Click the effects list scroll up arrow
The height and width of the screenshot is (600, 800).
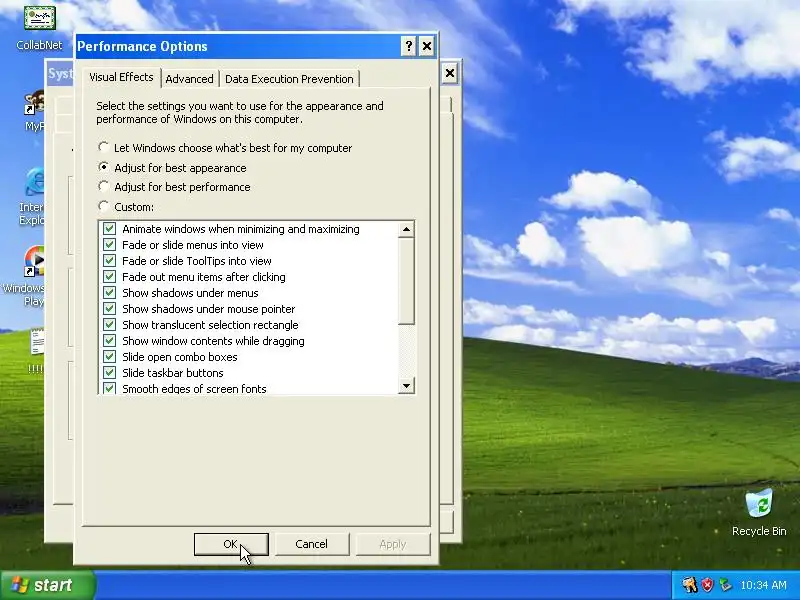(x=406, y=229)
